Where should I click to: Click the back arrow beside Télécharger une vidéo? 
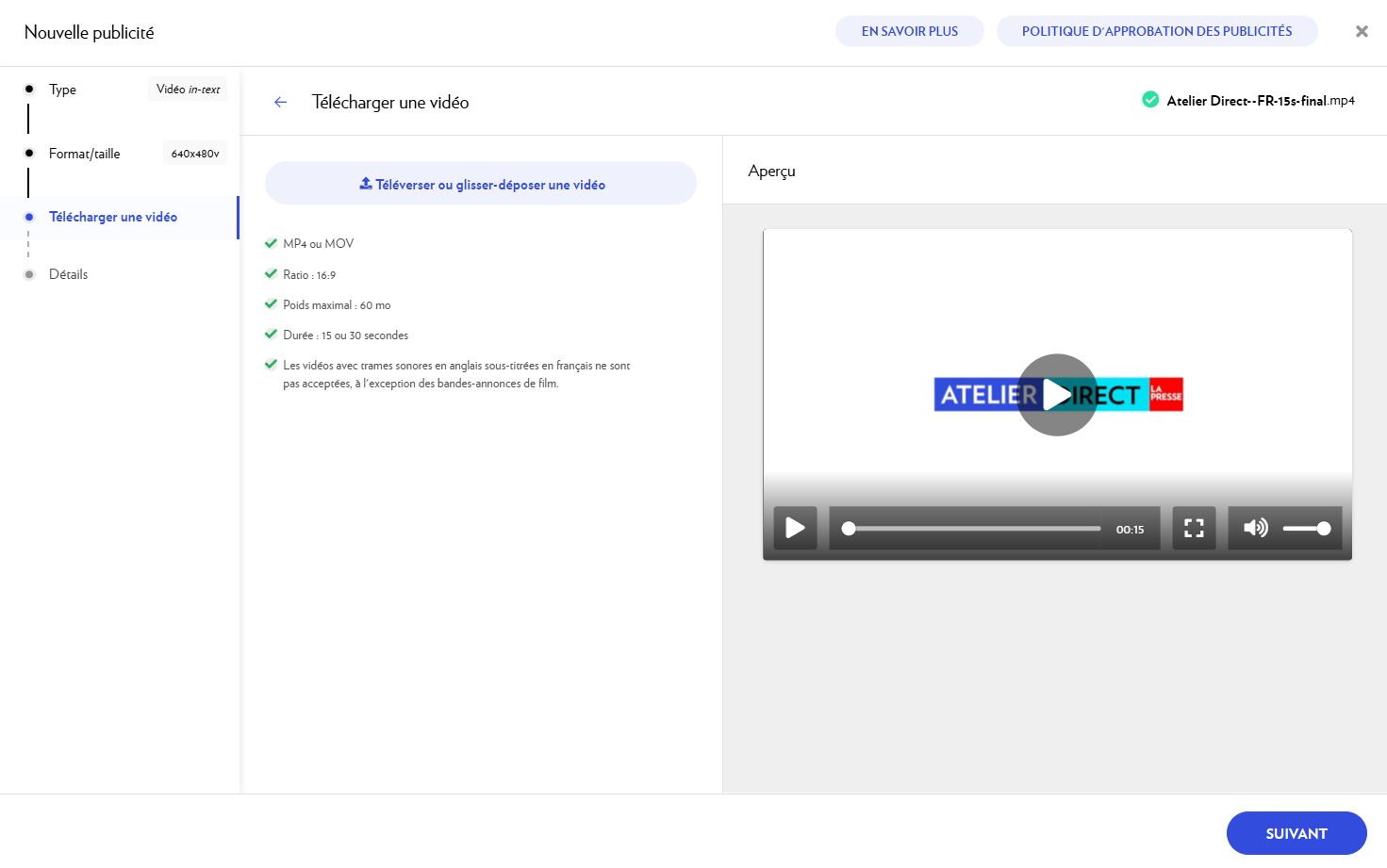(x=280, y=103)
